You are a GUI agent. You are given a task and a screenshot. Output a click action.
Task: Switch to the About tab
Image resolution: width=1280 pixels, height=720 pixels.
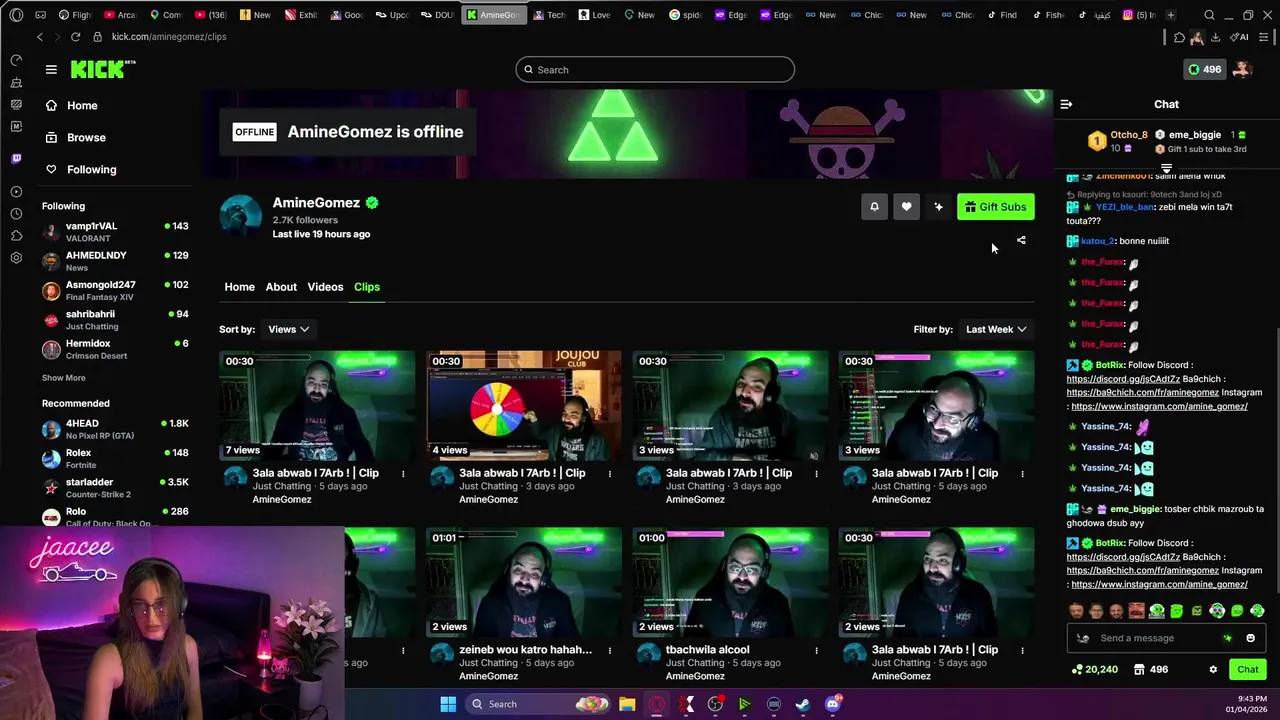click(x=281, y=287)
